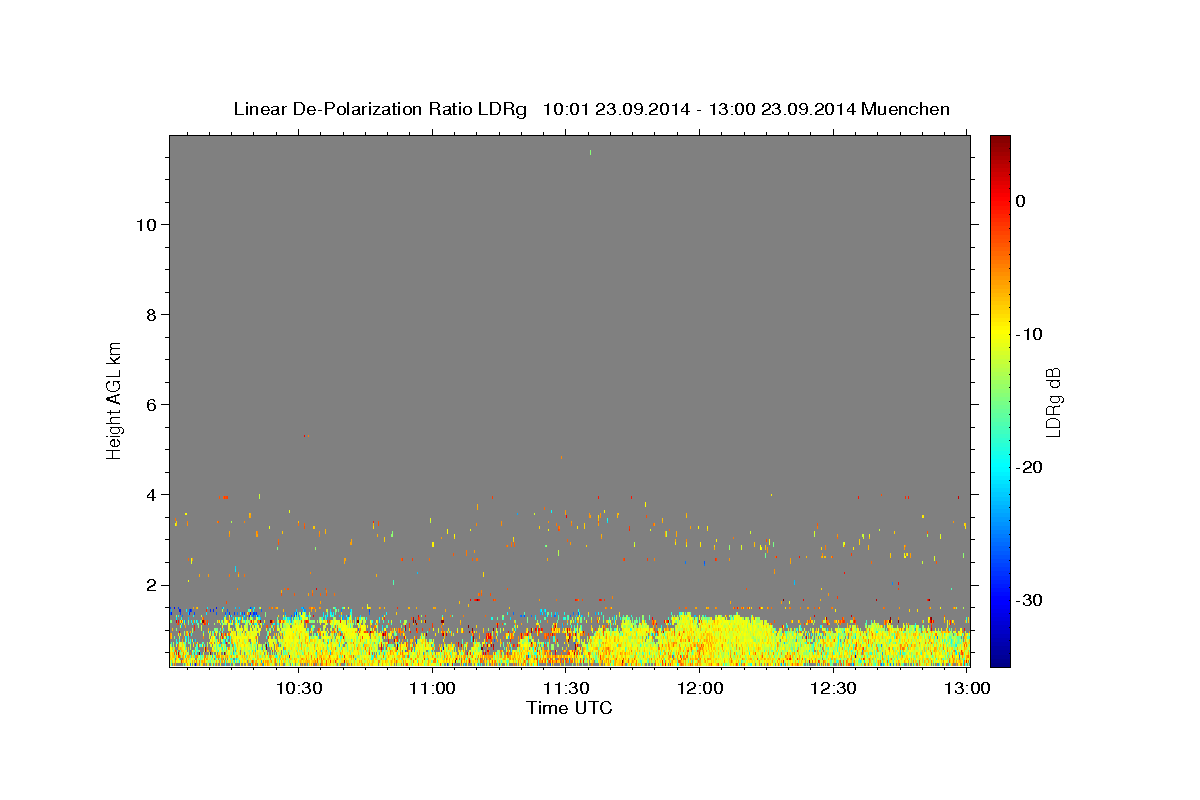Image resolution: width=1200 pixels, height=800 pixels.
Task: Click the 13:00 time tick label
Action: [x=967, y=688]
